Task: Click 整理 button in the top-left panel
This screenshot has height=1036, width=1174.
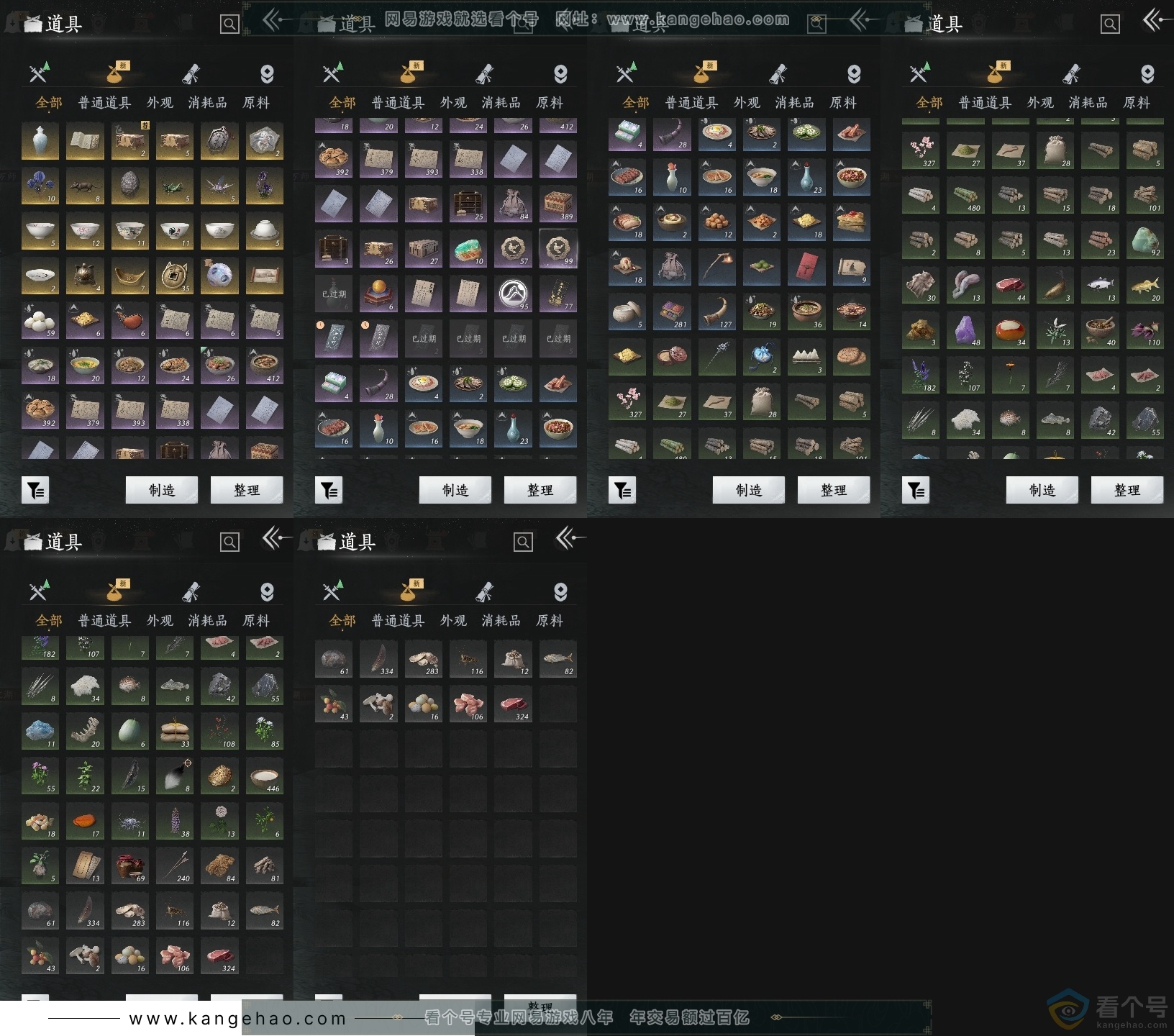Action: click(247, 490)
